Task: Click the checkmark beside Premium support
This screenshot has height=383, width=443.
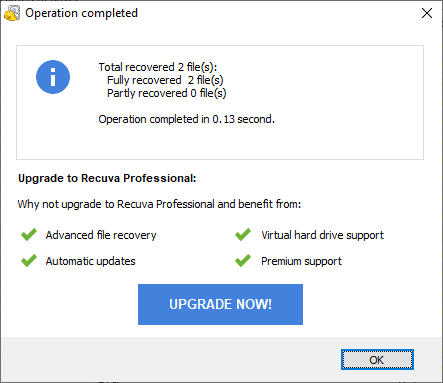Action: click(x=243, y=261)
